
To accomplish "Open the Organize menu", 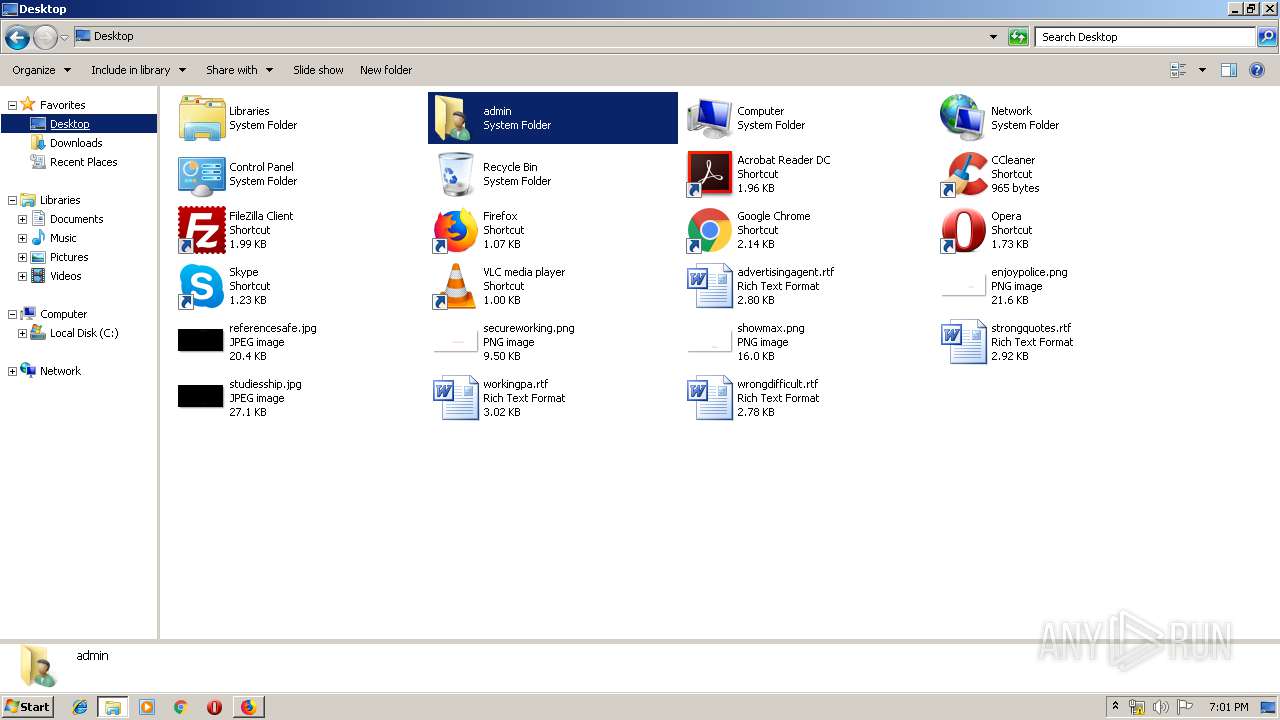I will (41, 70).
